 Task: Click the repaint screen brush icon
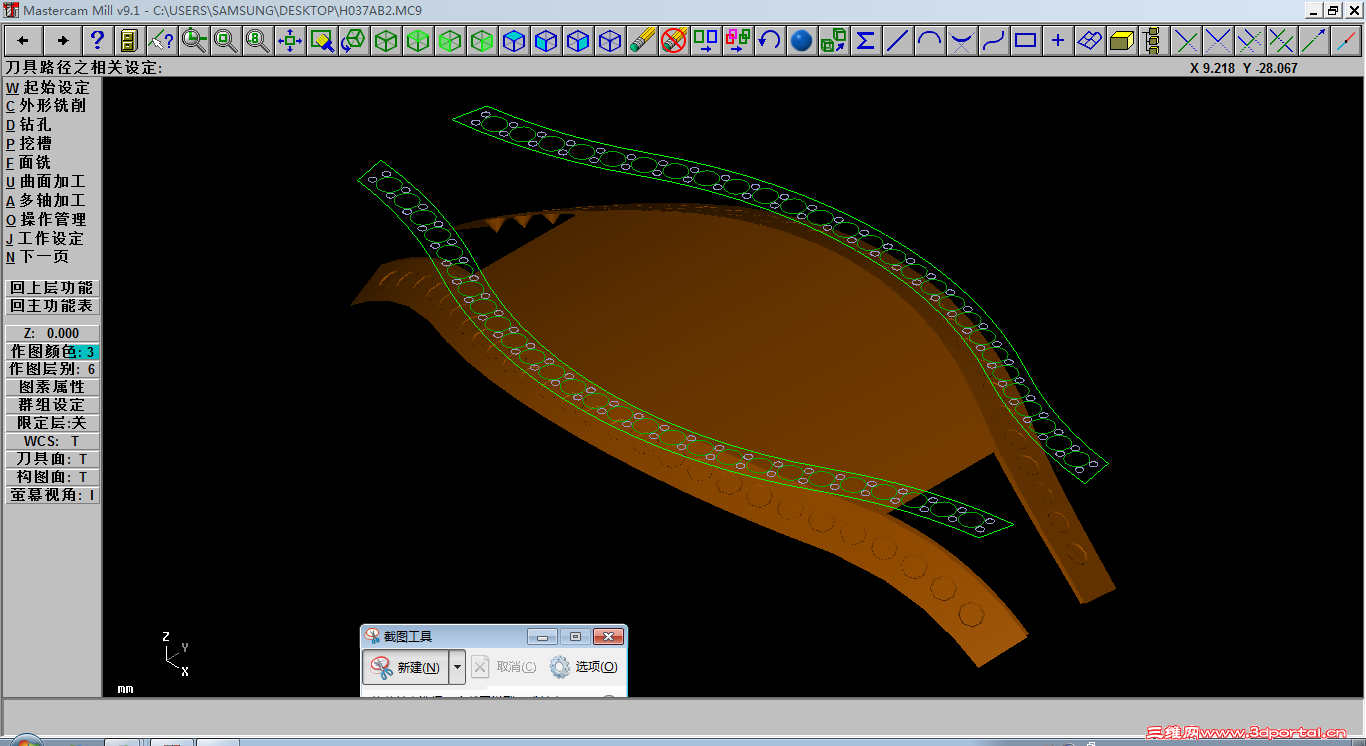pos(321,41)
